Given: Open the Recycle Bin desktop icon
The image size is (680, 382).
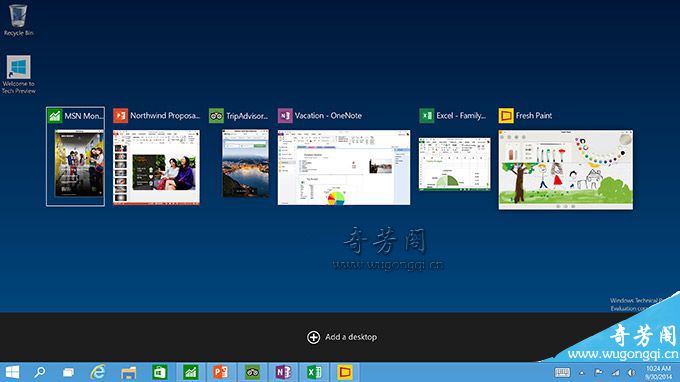Looking at the screenshot, I should pos(18,20).
